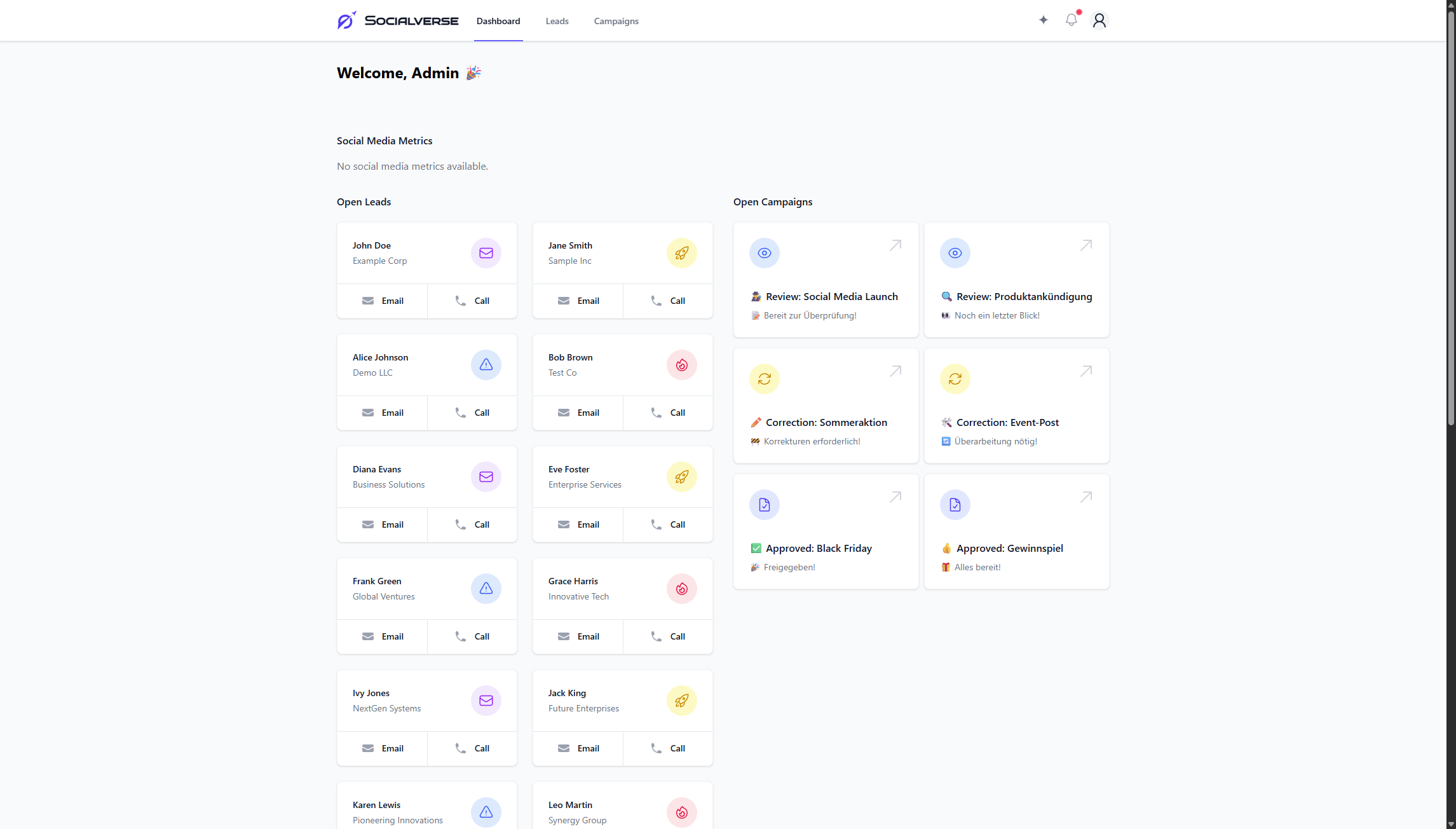Click the Socialverse logo
This screenshot has height=829, width=1456.
(x=398, y=20)
